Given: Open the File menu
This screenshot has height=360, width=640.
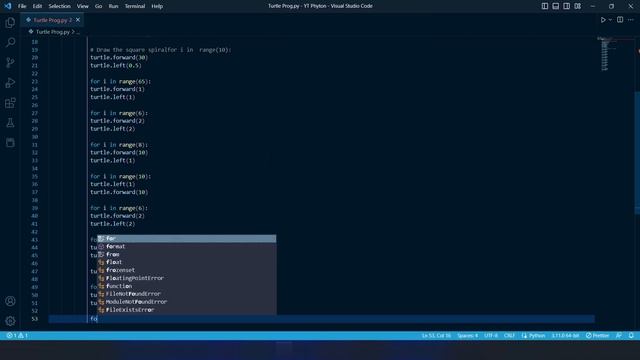Looking at the screenshot, I should click(x=22, y=6).
